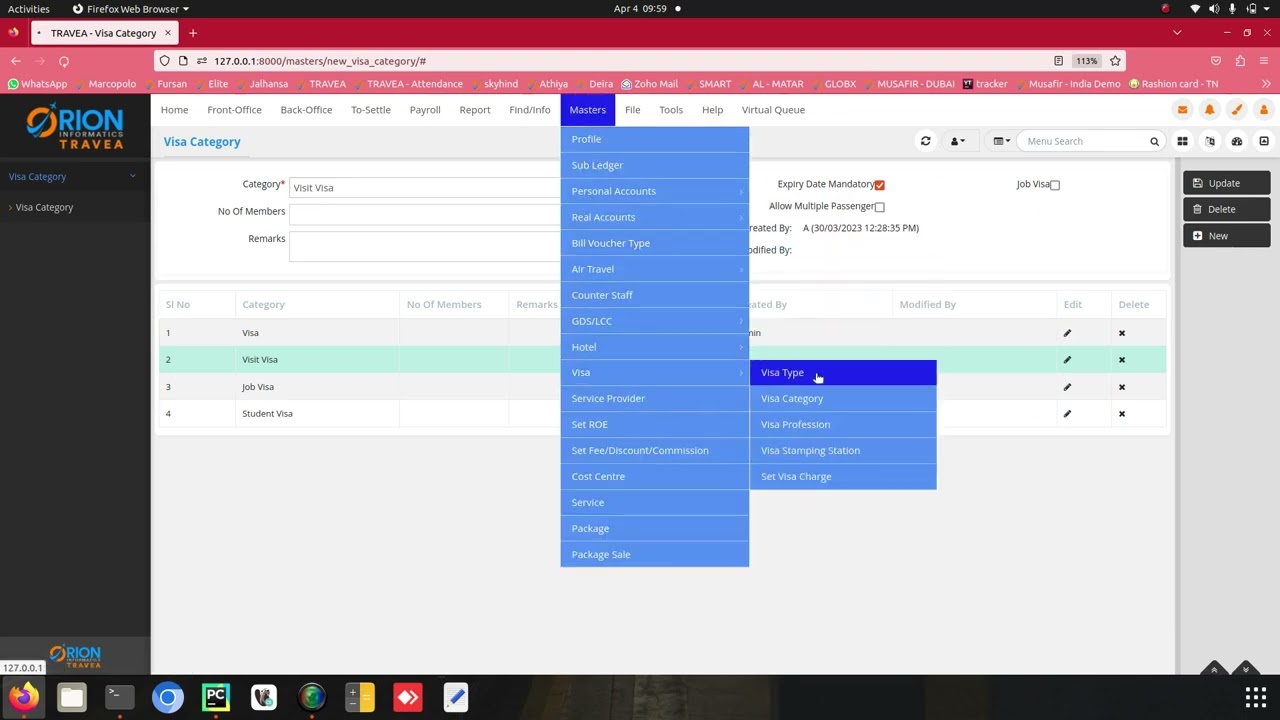The height and width of the screenshot is (720, 1280).
Task: Click the AnyDesk icon in the dock
Action: (x=408, y=697)
